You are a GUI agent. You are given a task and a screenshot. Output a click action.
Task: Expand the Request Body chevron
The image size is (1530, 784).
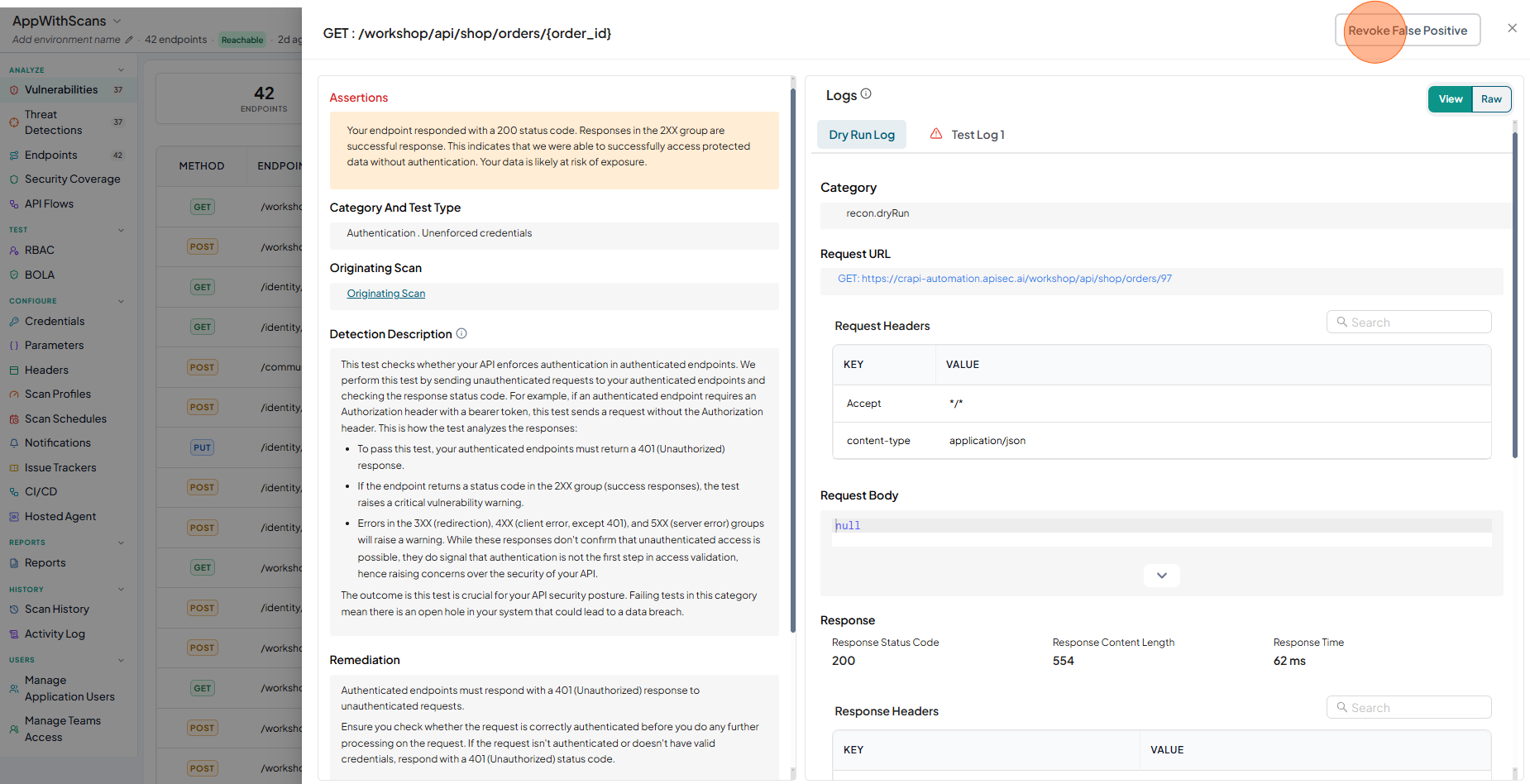point(1161,576)
